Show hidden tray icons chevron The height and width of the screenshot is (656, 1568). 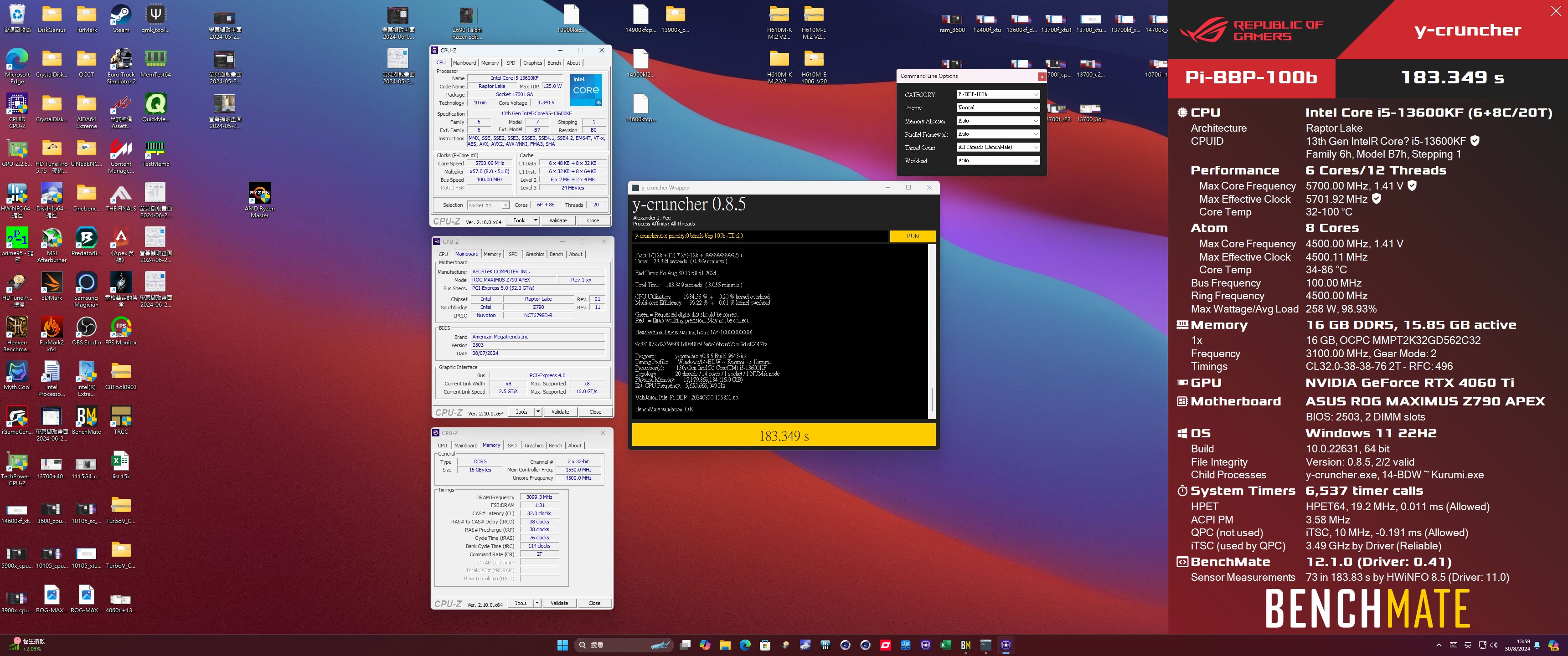[1439, 645]
